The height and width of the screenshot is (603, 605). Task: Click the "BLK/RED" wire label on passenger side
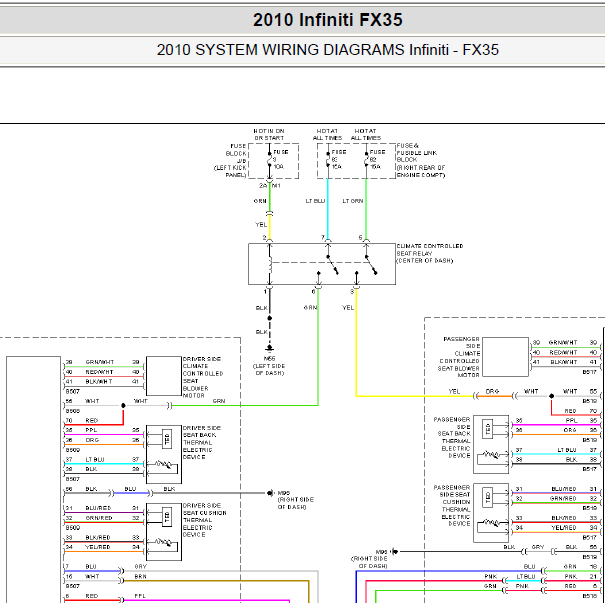tap(563, 518)
